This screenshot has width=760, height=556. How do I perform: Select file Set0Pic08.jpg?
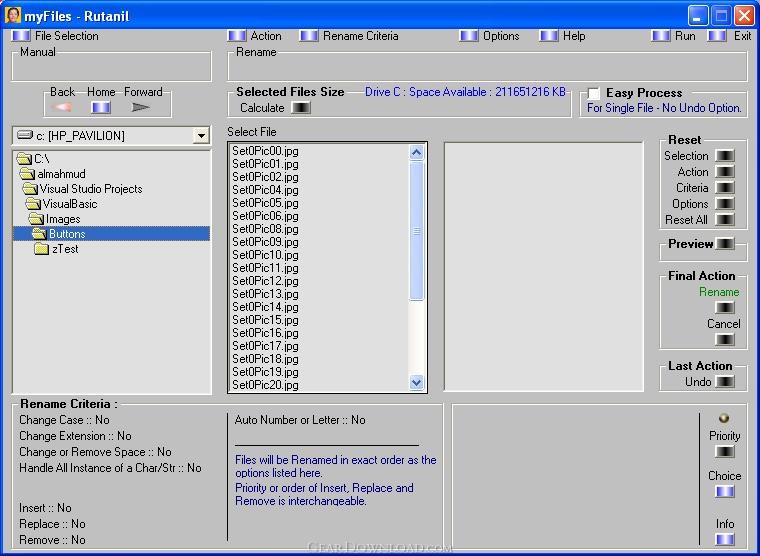265,229
